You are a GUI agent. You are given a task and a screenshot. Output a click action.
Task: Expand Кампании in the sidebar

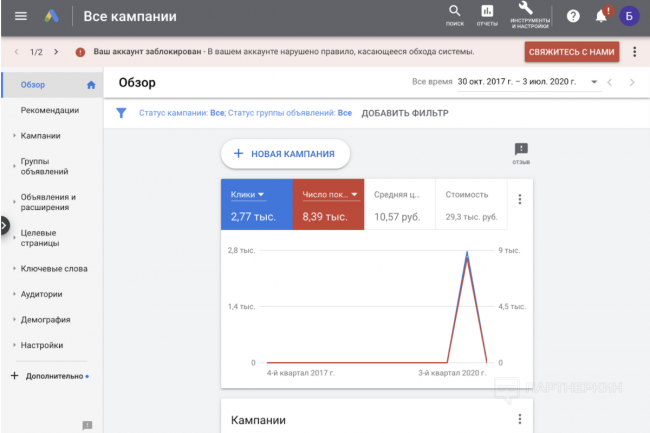(41, 136)
